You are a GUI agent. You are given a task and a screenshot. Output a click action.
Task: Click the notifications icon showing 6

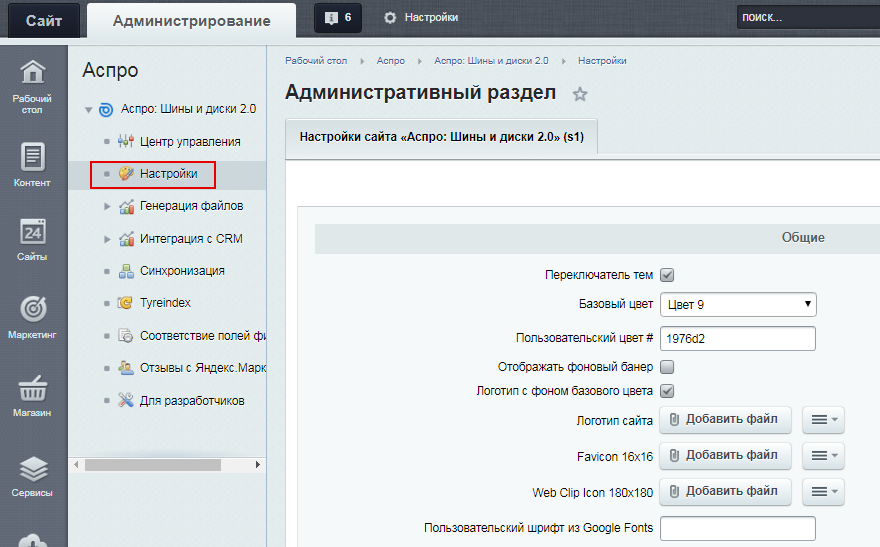tap(338, 18)
